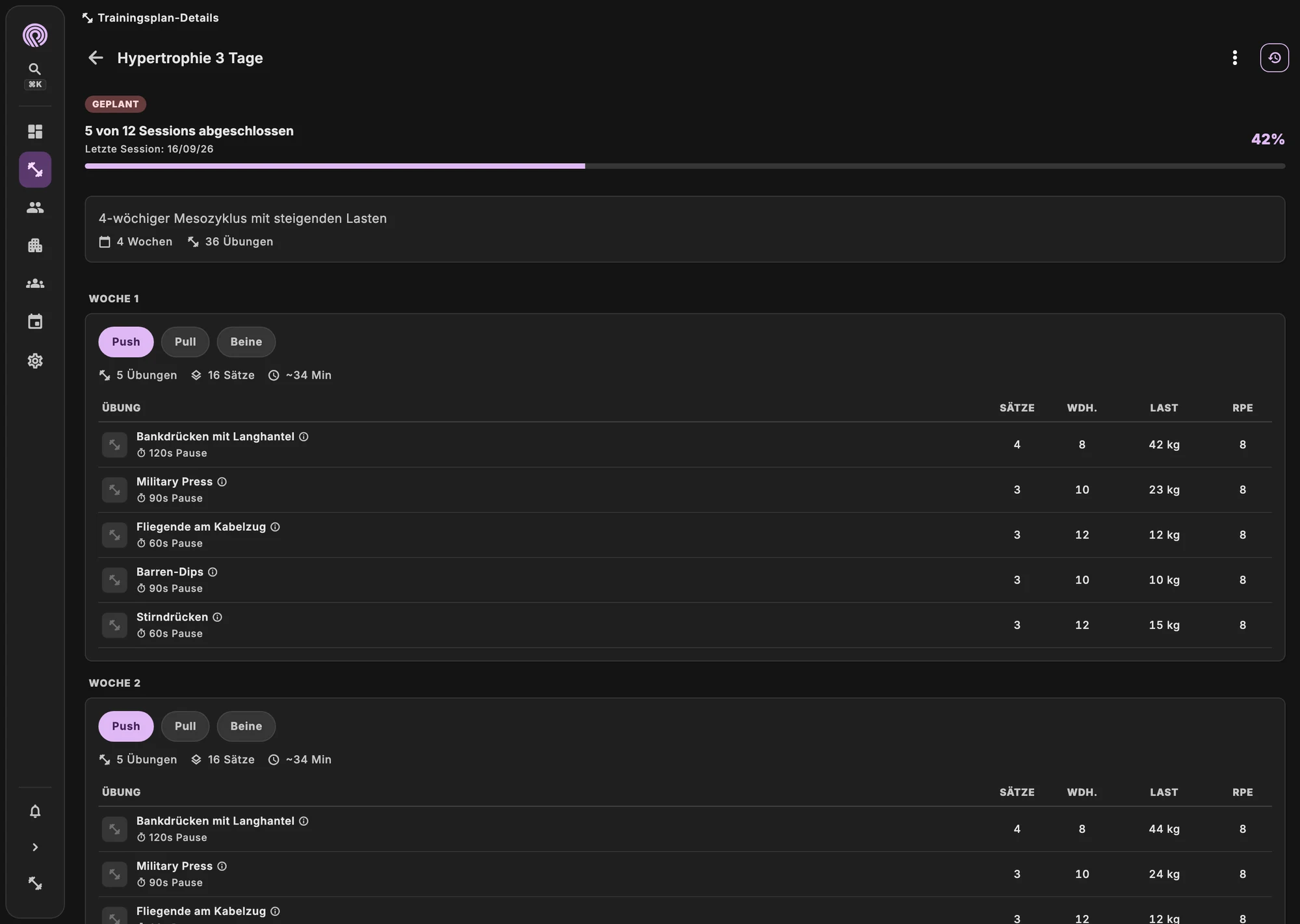
Task: Click the 42 kg load for Bankdrücken Woche 1
Action: pos(1163,444)
